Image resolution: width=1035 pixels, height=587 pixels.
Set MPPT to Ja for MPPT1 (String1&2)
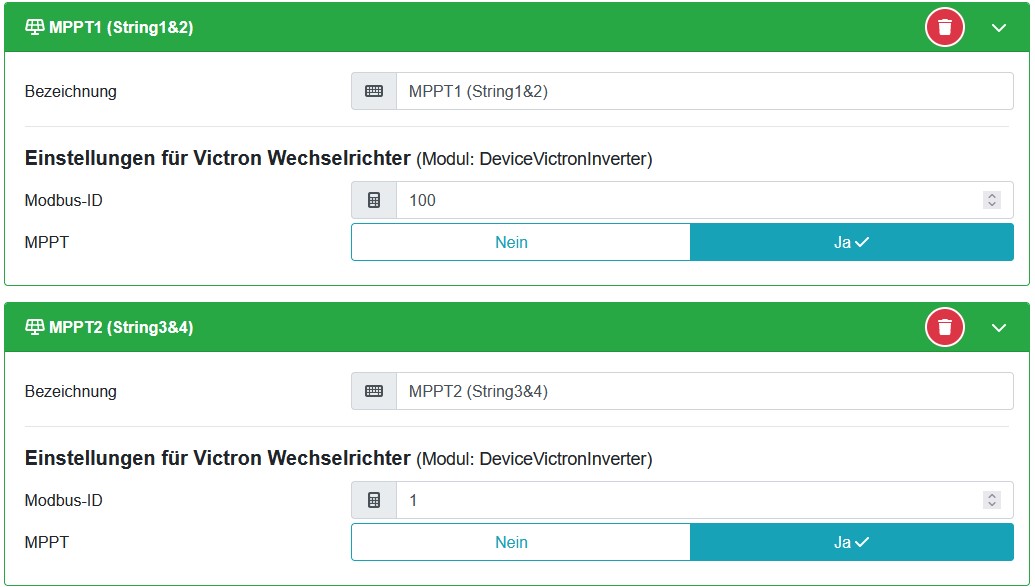(851, 242)
